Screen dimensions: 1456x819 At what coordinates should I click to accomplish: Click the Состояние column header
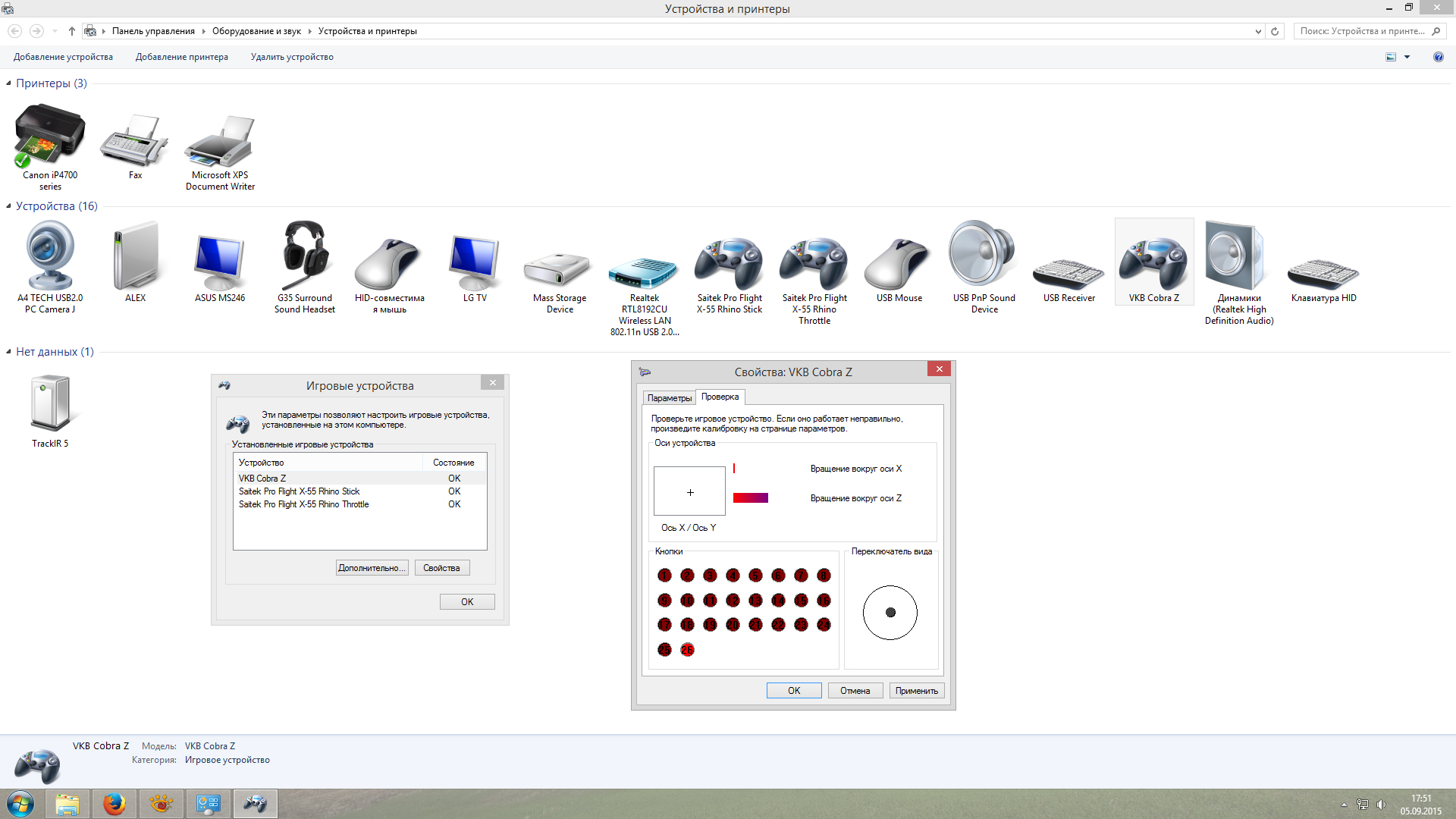pyautogui.click(x=453, y=463)
